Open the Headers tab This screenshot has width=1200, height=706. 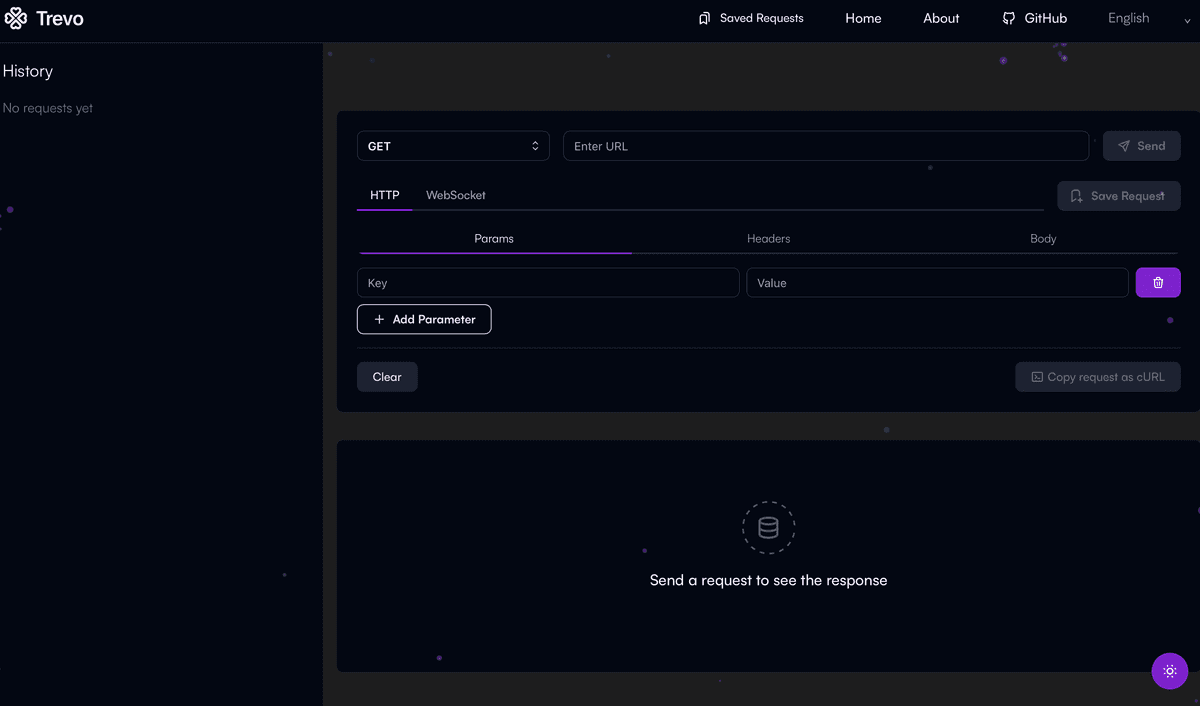point(768,238)
